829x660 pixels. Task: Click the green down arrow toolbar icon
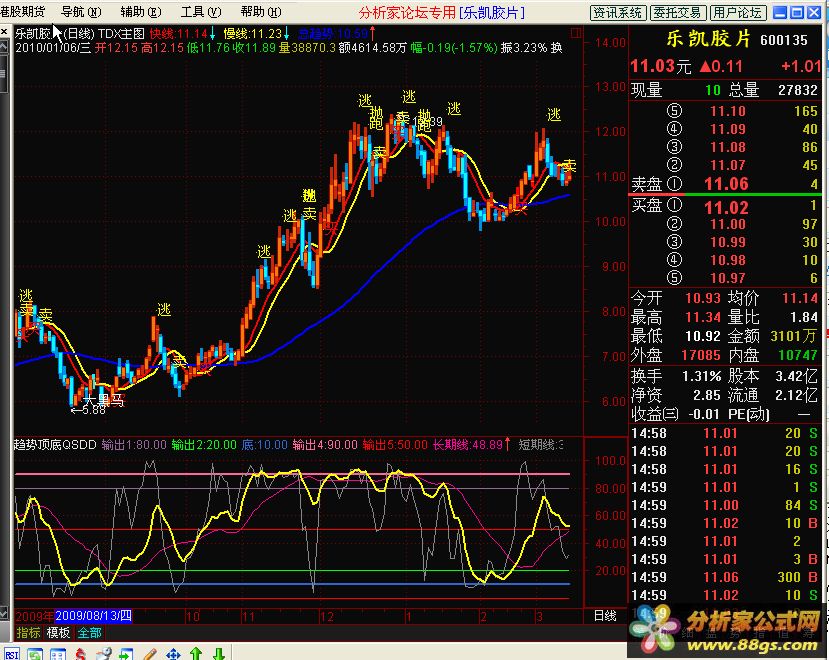219,654
